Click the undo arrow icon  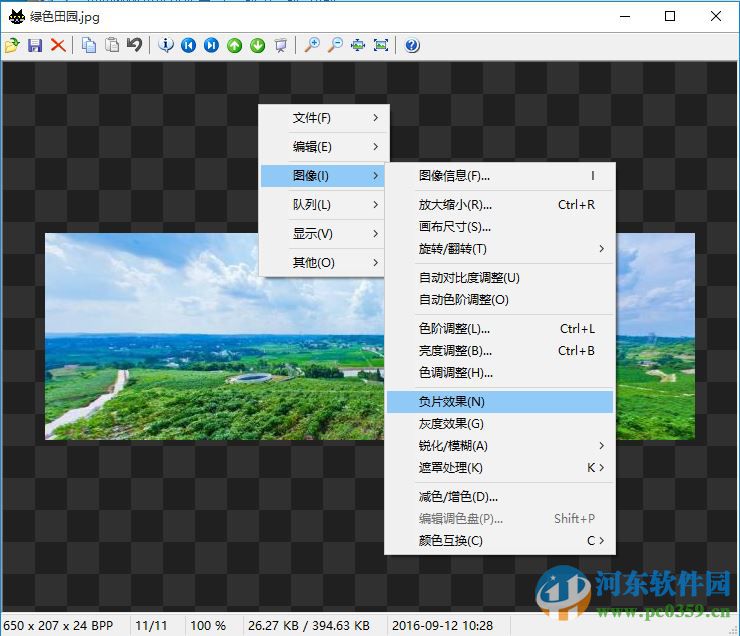135,45
